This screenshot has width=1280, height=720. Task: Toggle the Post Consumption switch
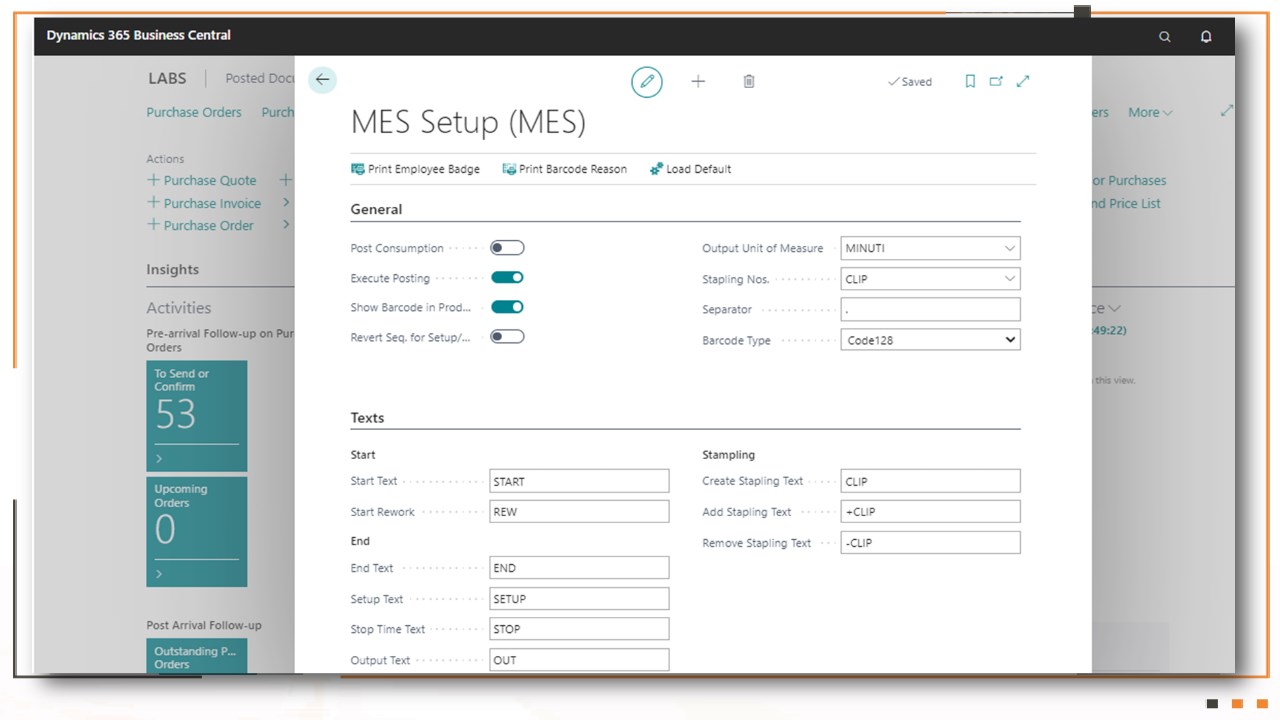pos(507,248)
